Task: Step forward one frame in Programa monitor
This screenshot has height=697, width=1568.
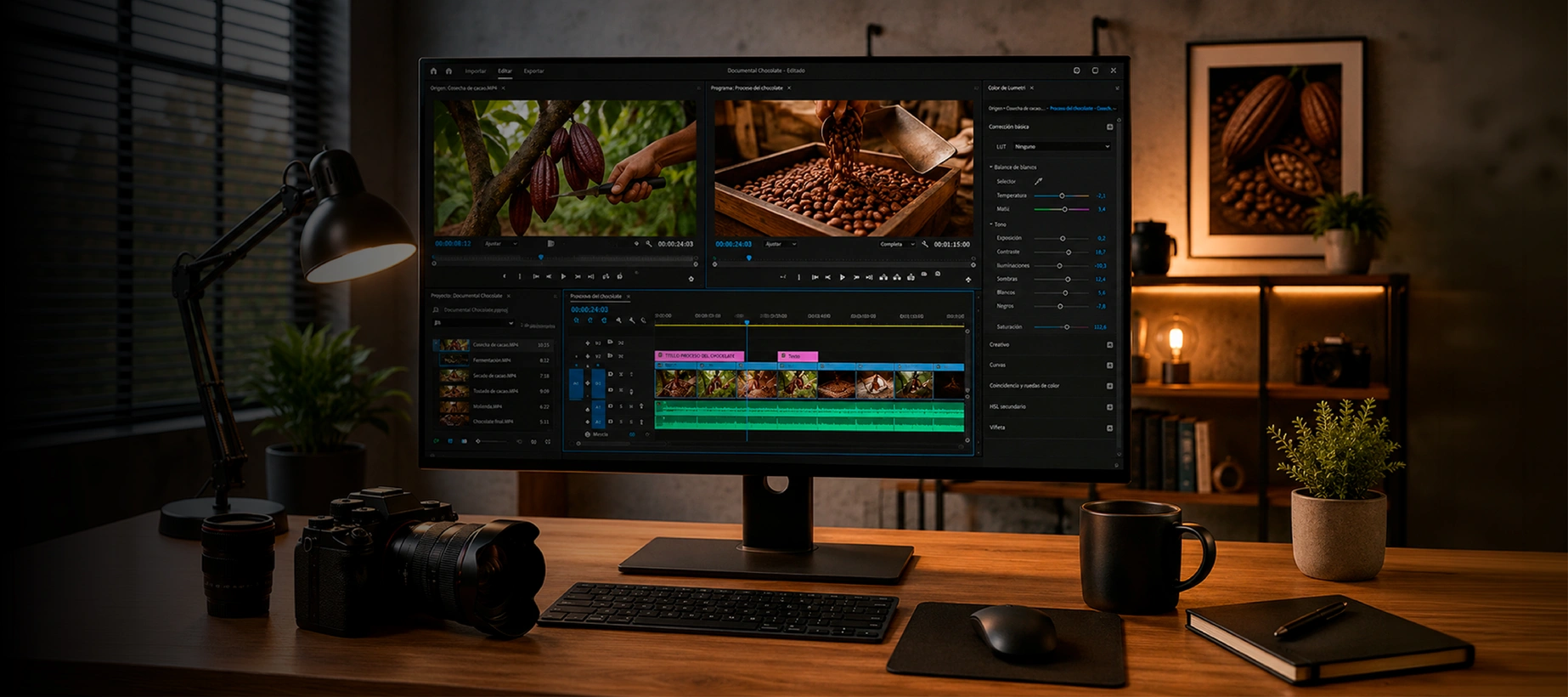Action: point(855,277)
